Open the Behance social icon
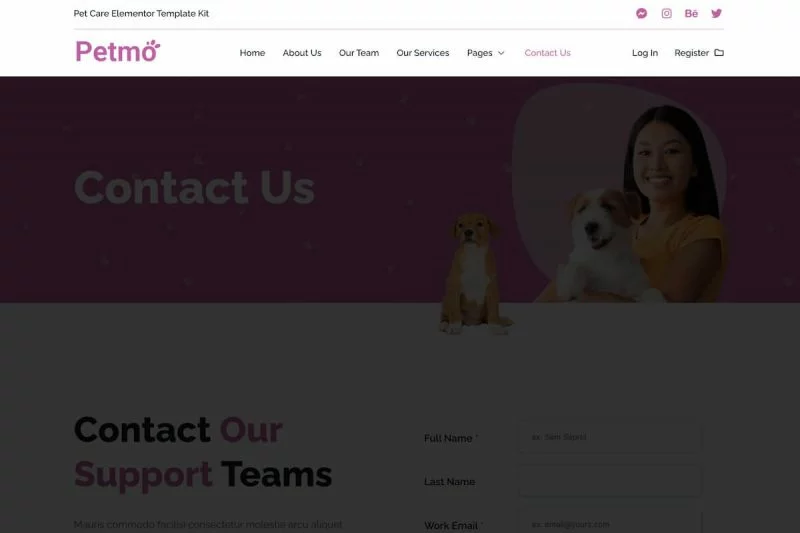Image resolution: width=800 pixels, height=533 pixels. coord(691,13)
